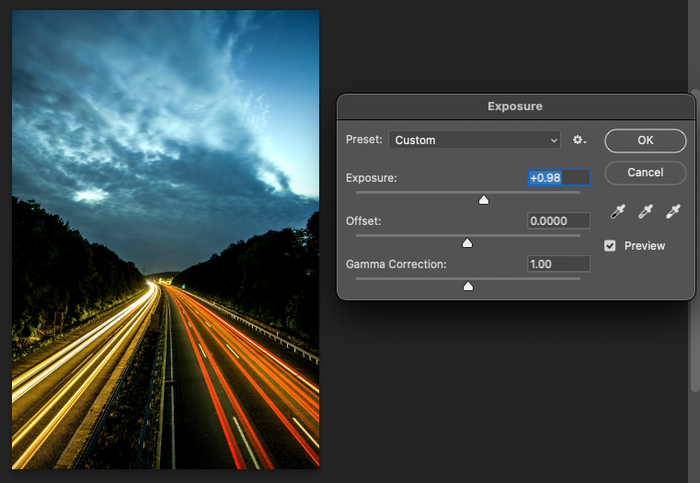The width and height of the screenshot is (700, 483).
Task: Click the Exposure dialog title bar
Action: coord(515,107)
